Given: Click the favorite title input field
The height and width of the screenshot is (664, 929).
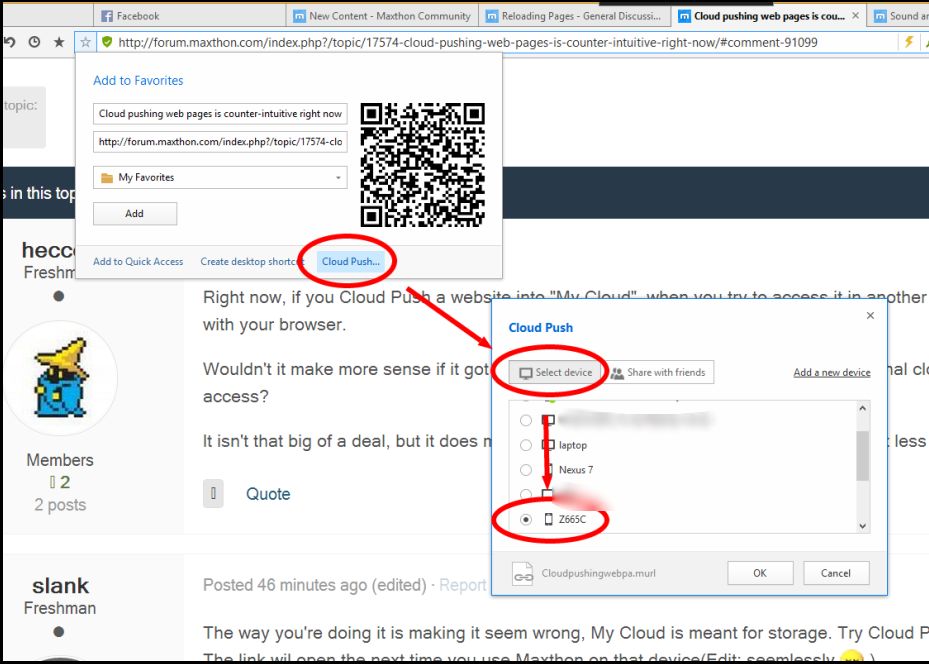Looking at the screenshot, I should tap(220, 114).
